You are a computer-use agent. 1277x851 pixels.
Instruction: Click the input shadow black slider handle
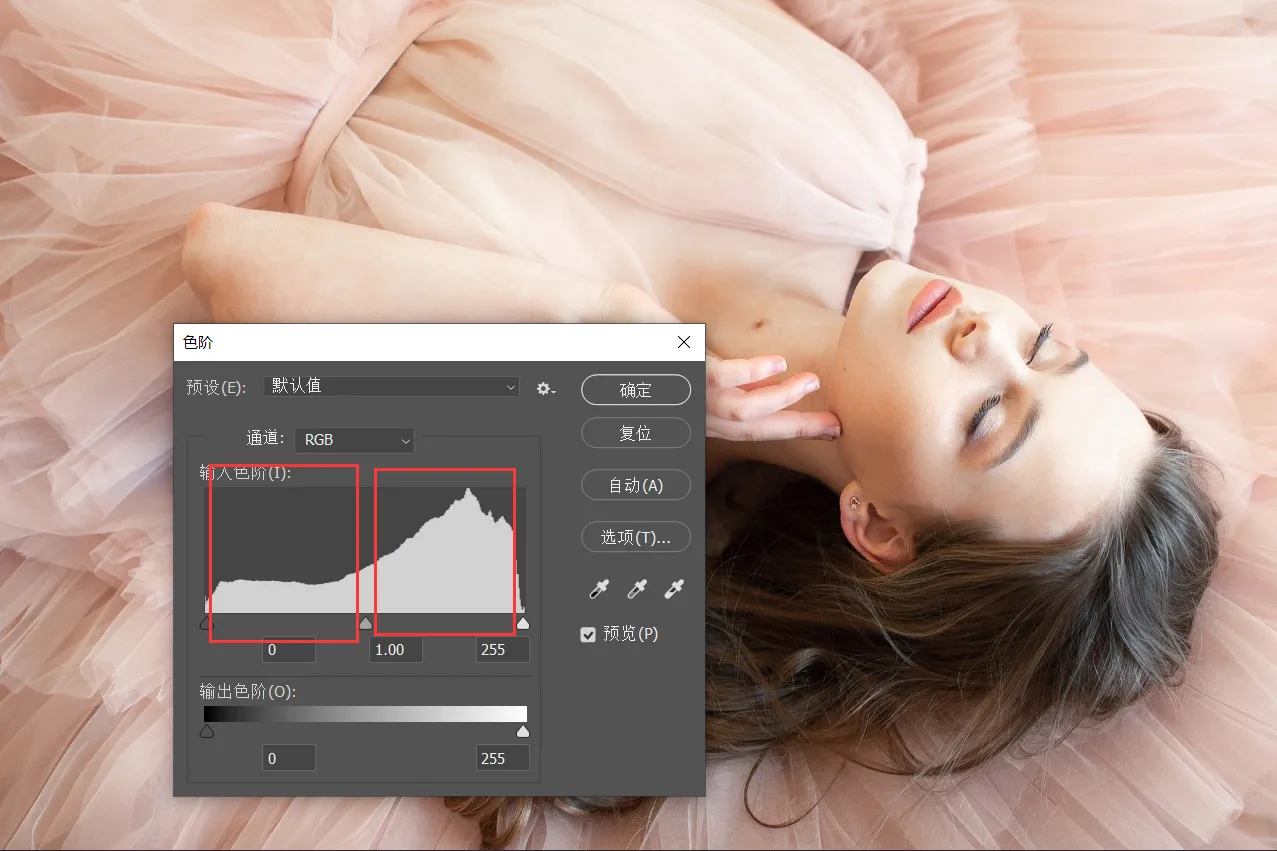207,624
